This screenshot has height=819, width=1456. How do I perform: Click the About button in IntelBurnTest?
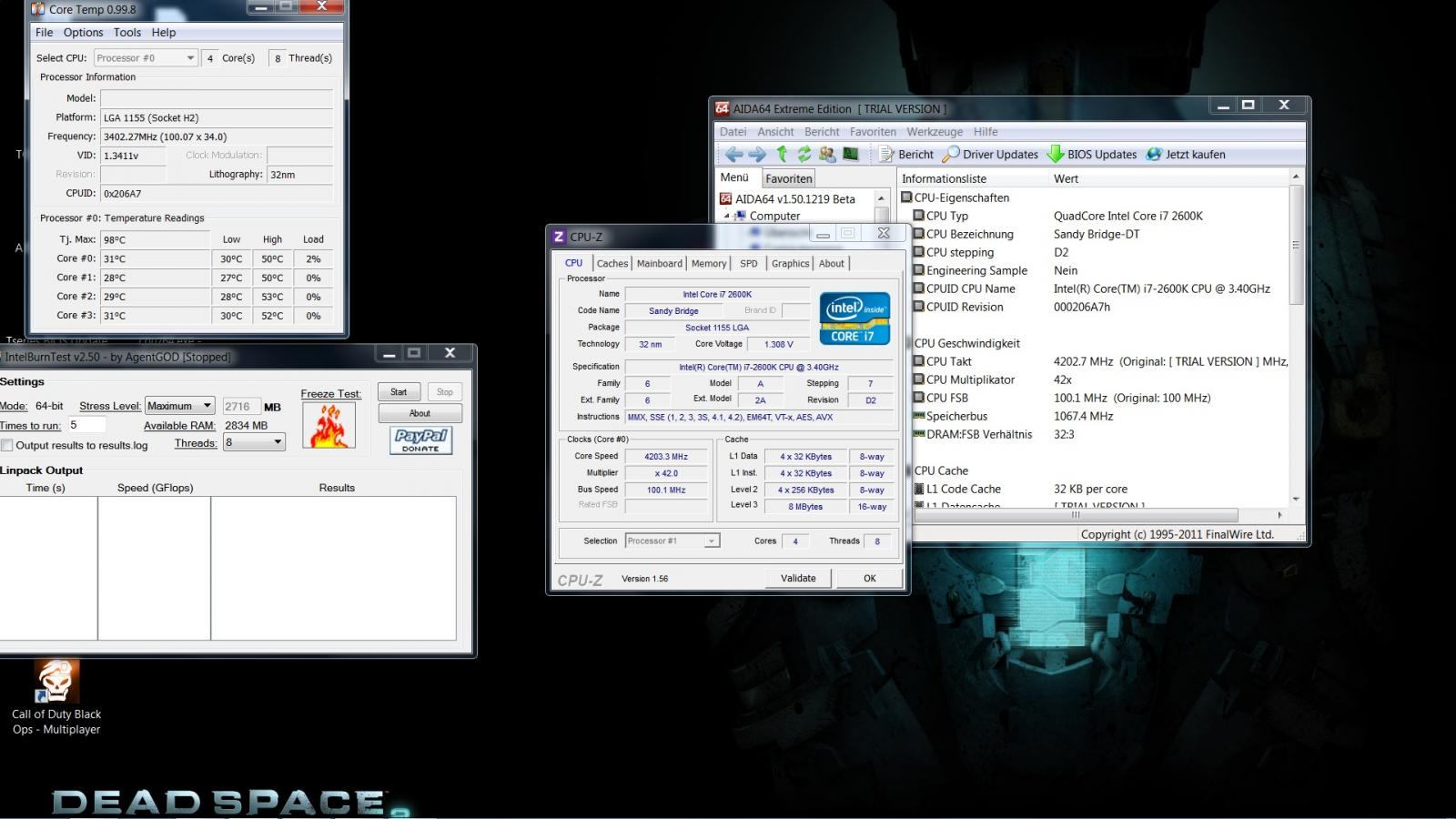coord(420,413)
